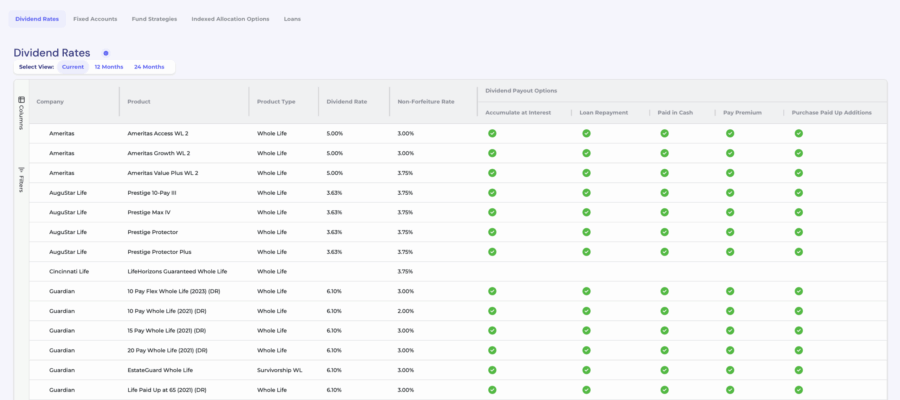The width and height of the screenshot is (900, 400).
Task: Click Ameritas Access WL 2 Accumulate at Interest checkmark
Action: [x=492, y=133]
